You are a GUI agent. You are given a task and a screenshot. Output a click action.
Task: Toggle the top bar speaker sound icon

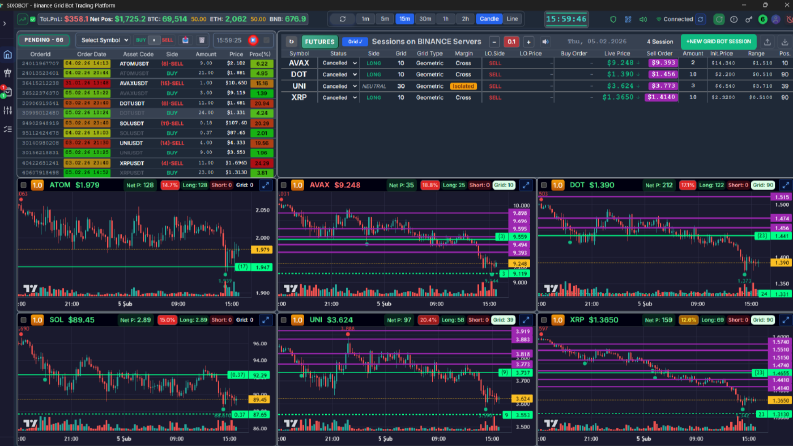[643, 20]
